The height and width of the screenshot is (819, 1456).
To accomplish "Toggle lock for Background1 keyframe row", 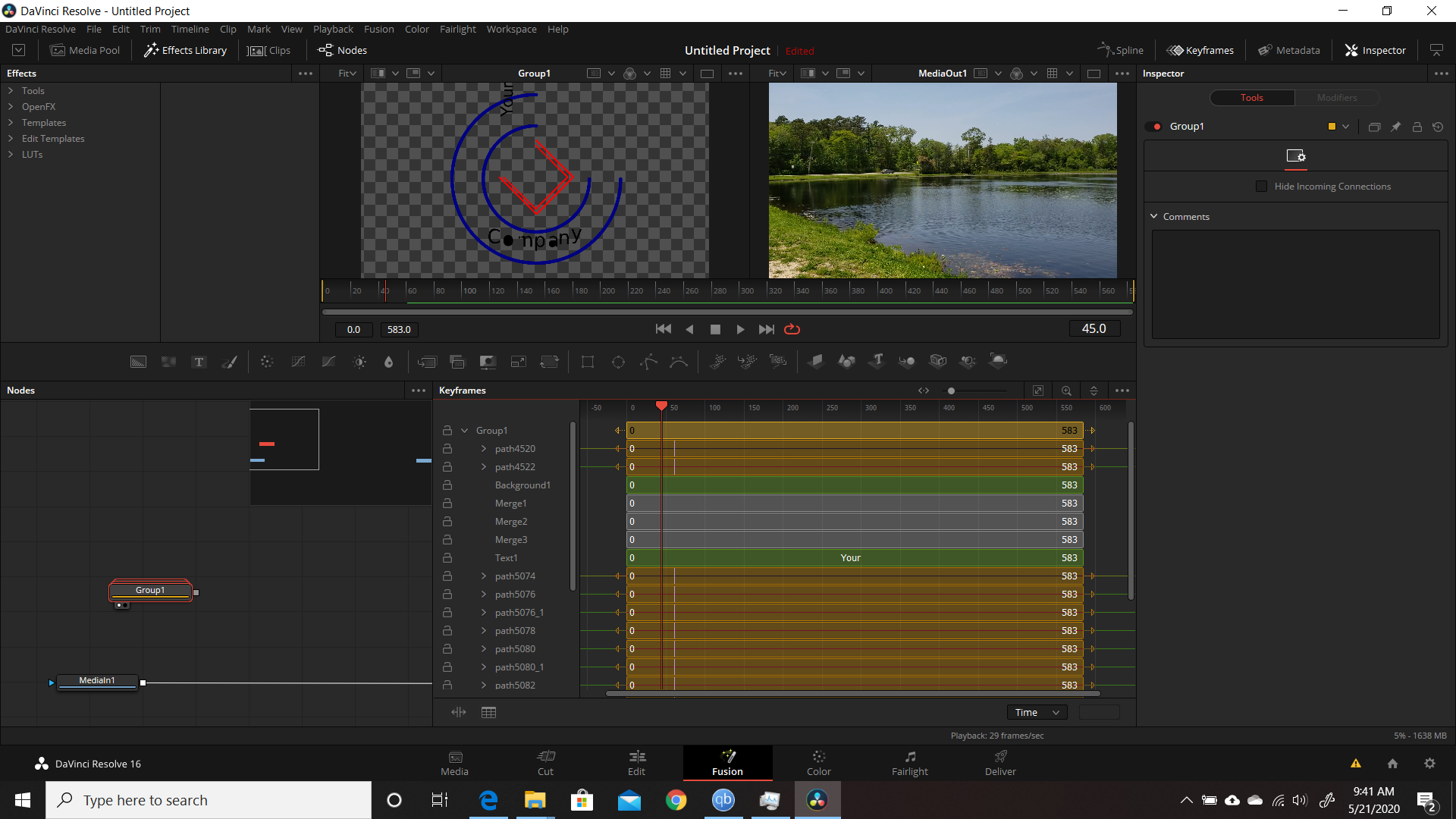I will point(447,485).
